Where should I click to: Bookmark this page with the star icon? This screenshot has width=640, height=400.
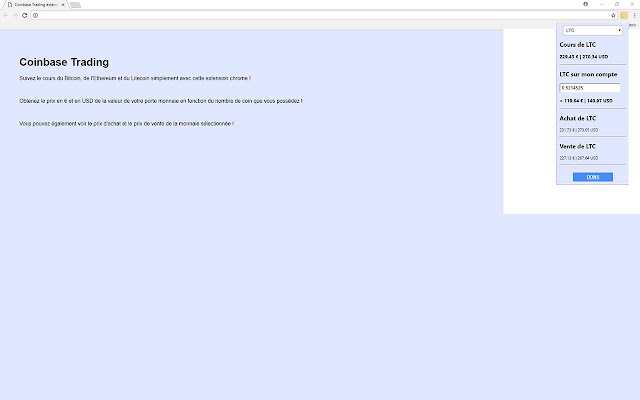(613, 15)
